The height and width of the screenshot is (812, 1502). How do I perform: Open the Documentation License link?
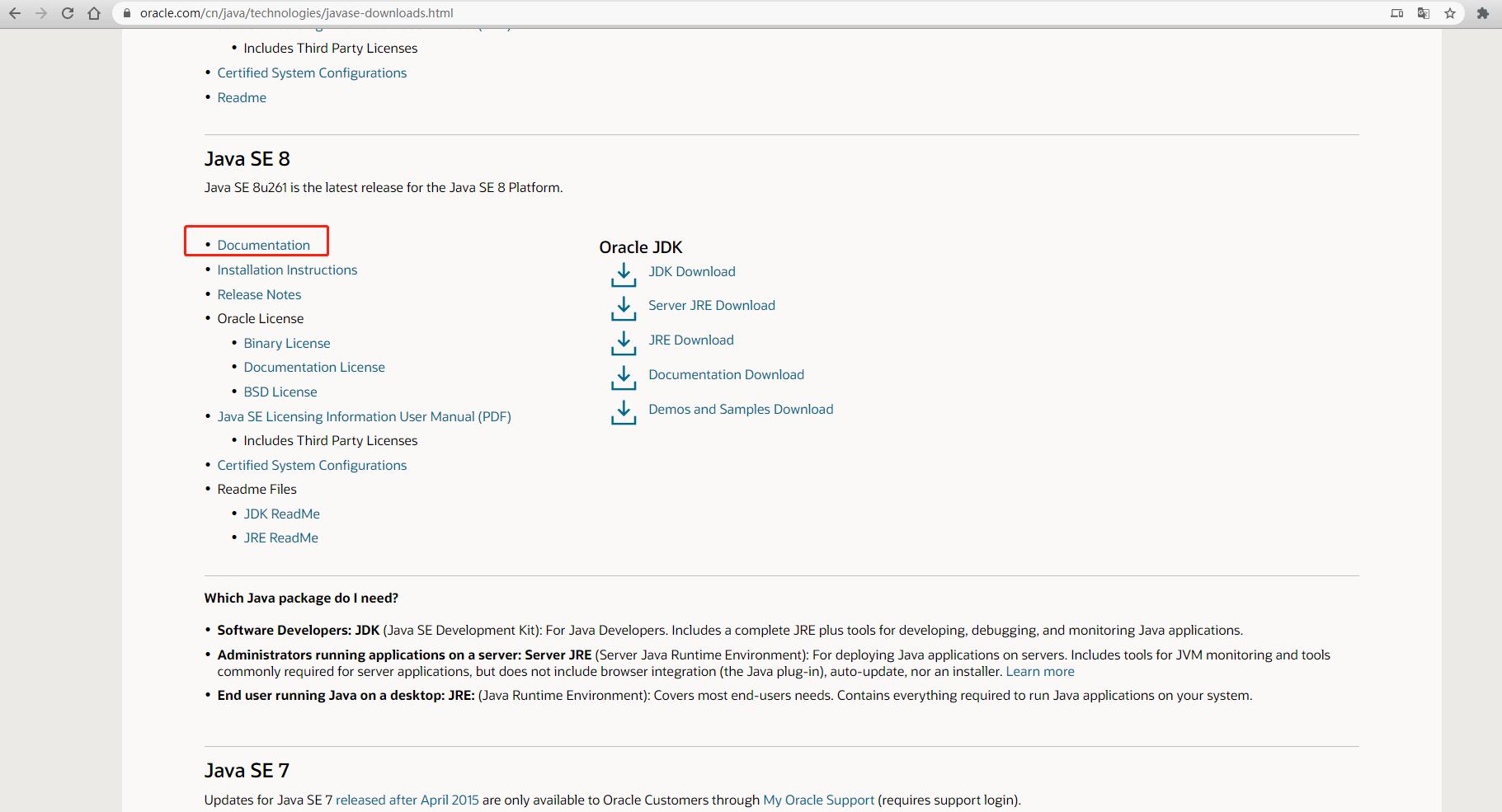click(x=314, y=367)
